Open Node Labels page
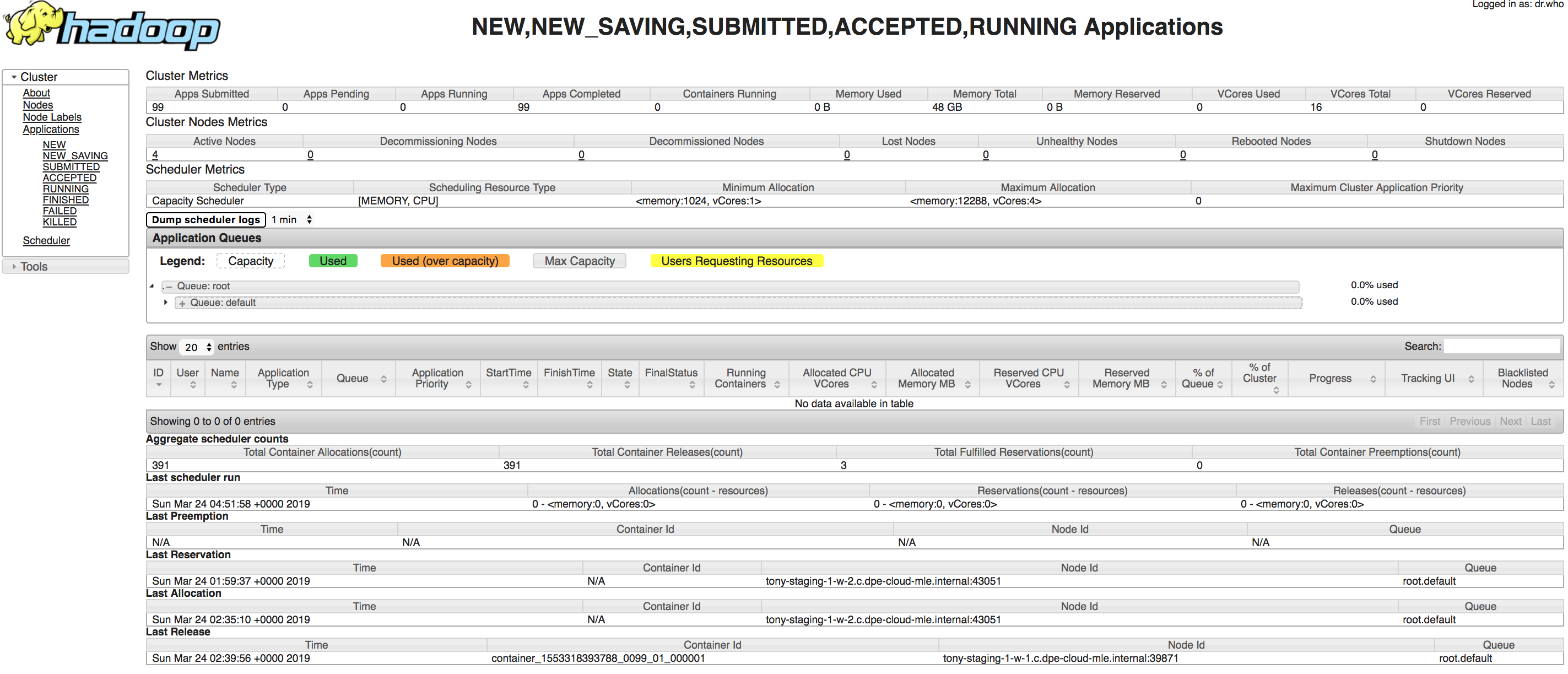The width and height of the screenshot is (1568, 674). click(x=52, y=117)
